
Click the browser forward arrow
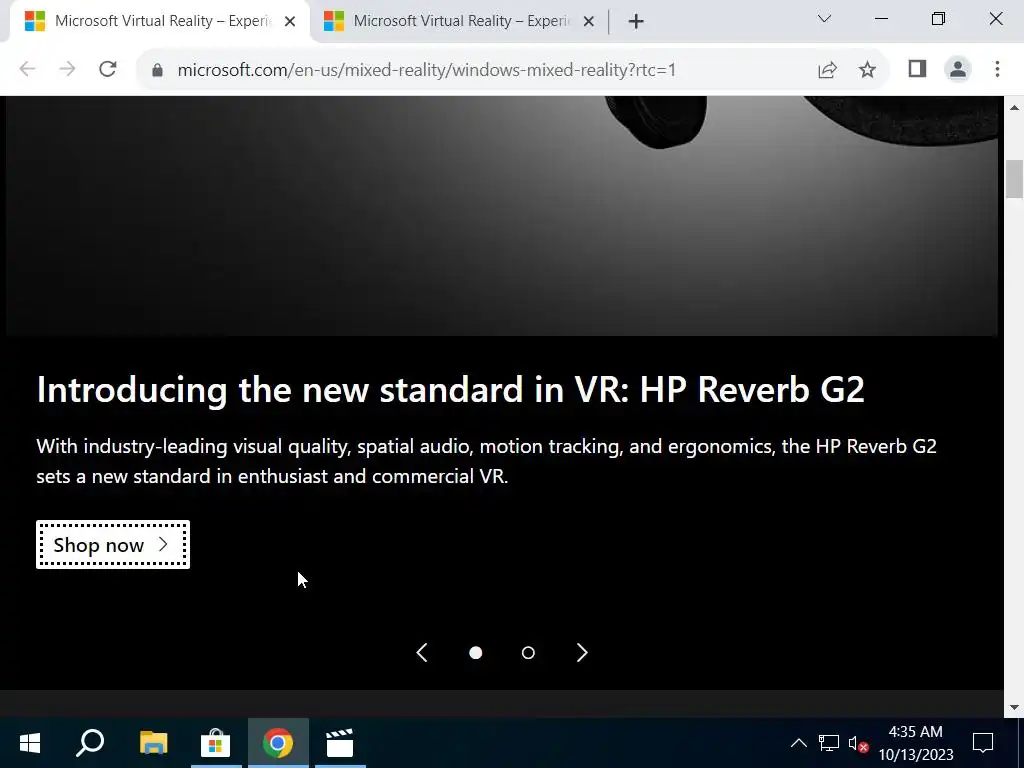(x=67, y=69)
